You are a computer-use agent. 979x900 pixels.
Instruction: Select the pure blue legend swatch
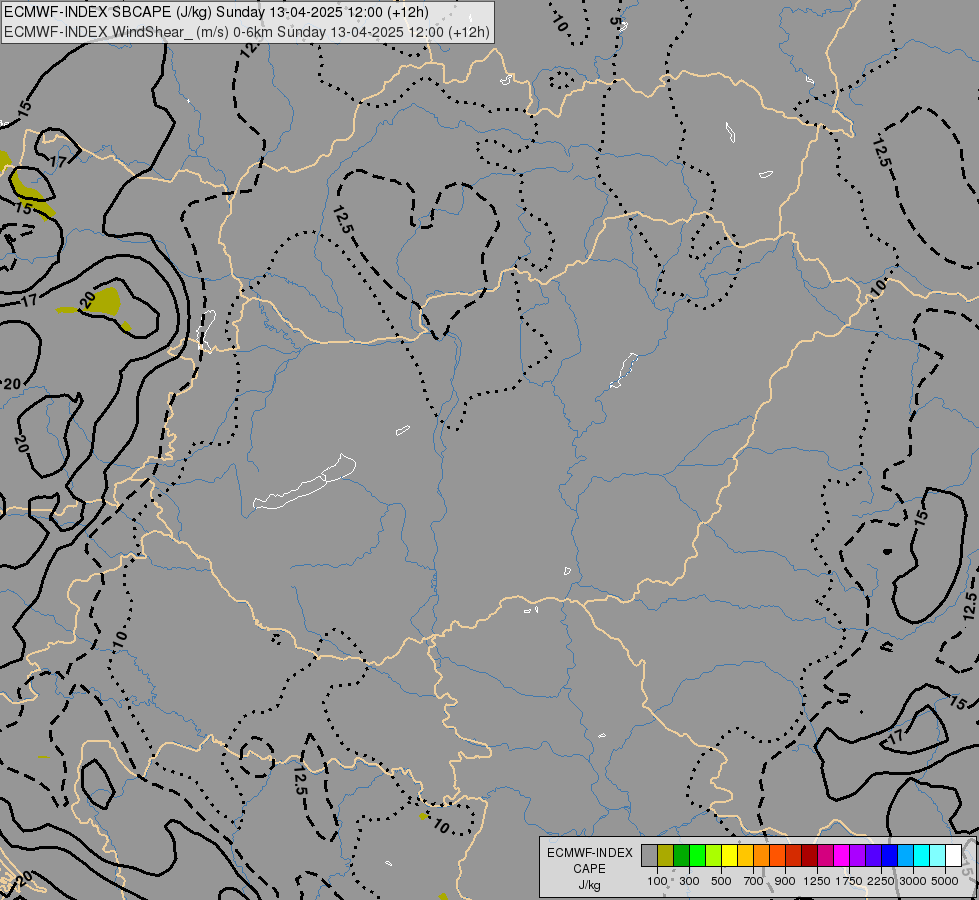[889, 856]
